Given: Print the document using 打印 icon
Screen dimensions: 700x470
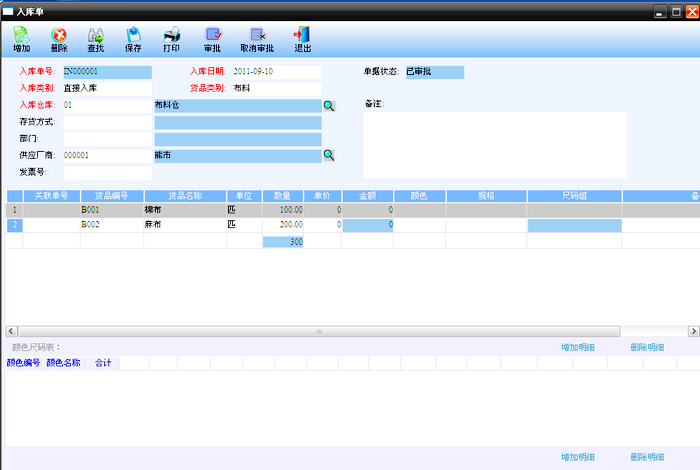Looking at the screenshot, I should [172, 39].
